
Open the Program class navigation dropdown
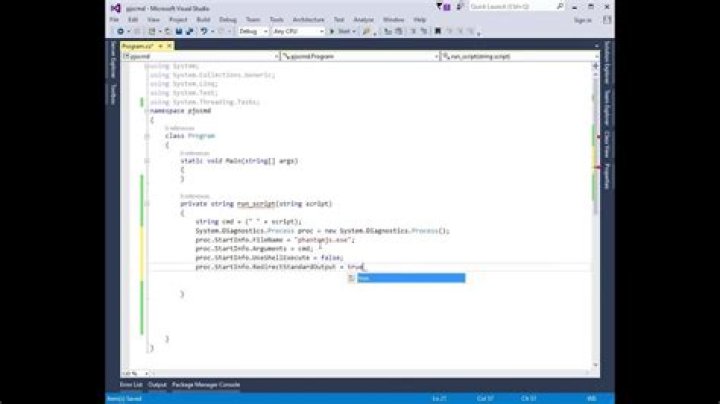click(x=360, y=56)
